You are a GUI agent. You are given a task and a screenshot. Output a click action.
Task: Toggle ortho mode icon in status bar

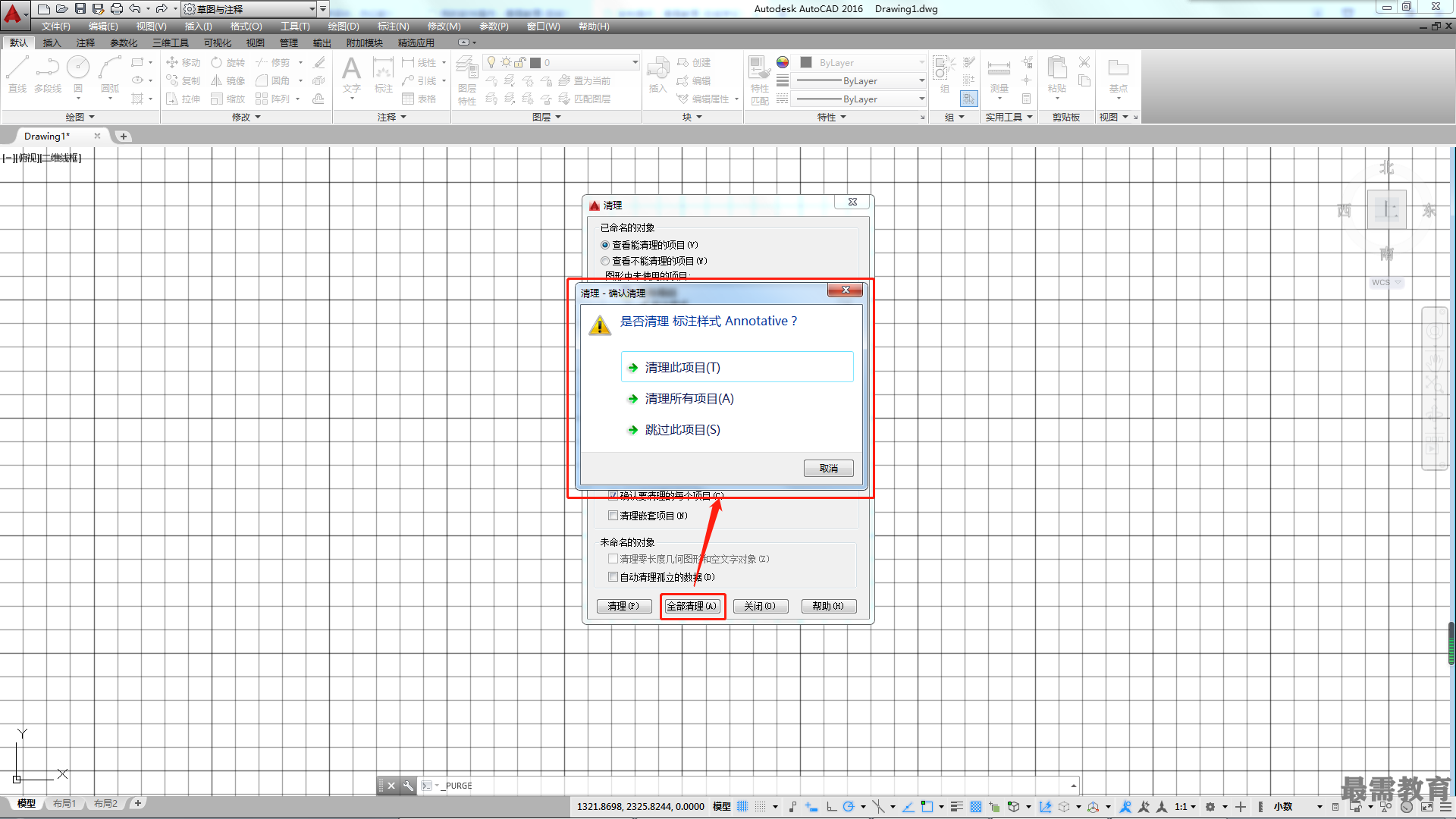[x=831, y=807]
